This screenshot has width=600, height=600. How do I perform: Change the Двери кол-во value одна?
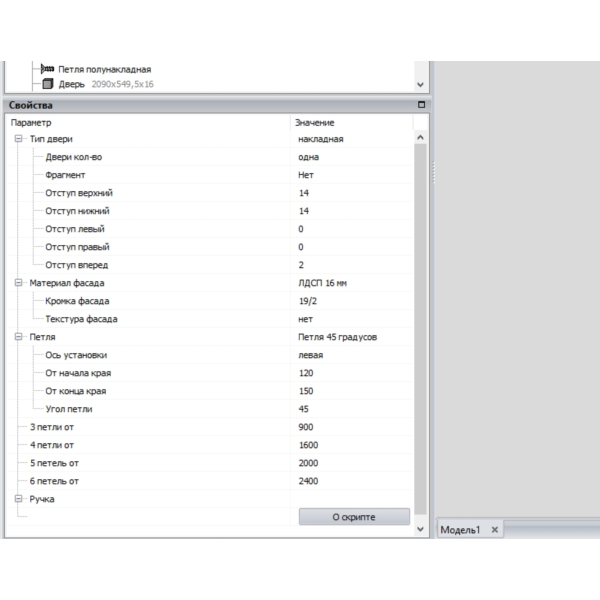(x=352, y=157)
